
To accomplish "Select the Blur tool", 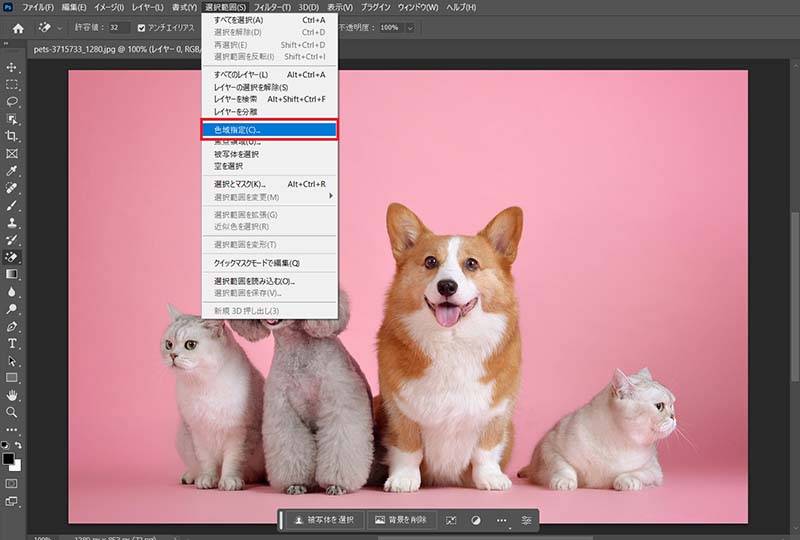I will click(x=12, y=291).
